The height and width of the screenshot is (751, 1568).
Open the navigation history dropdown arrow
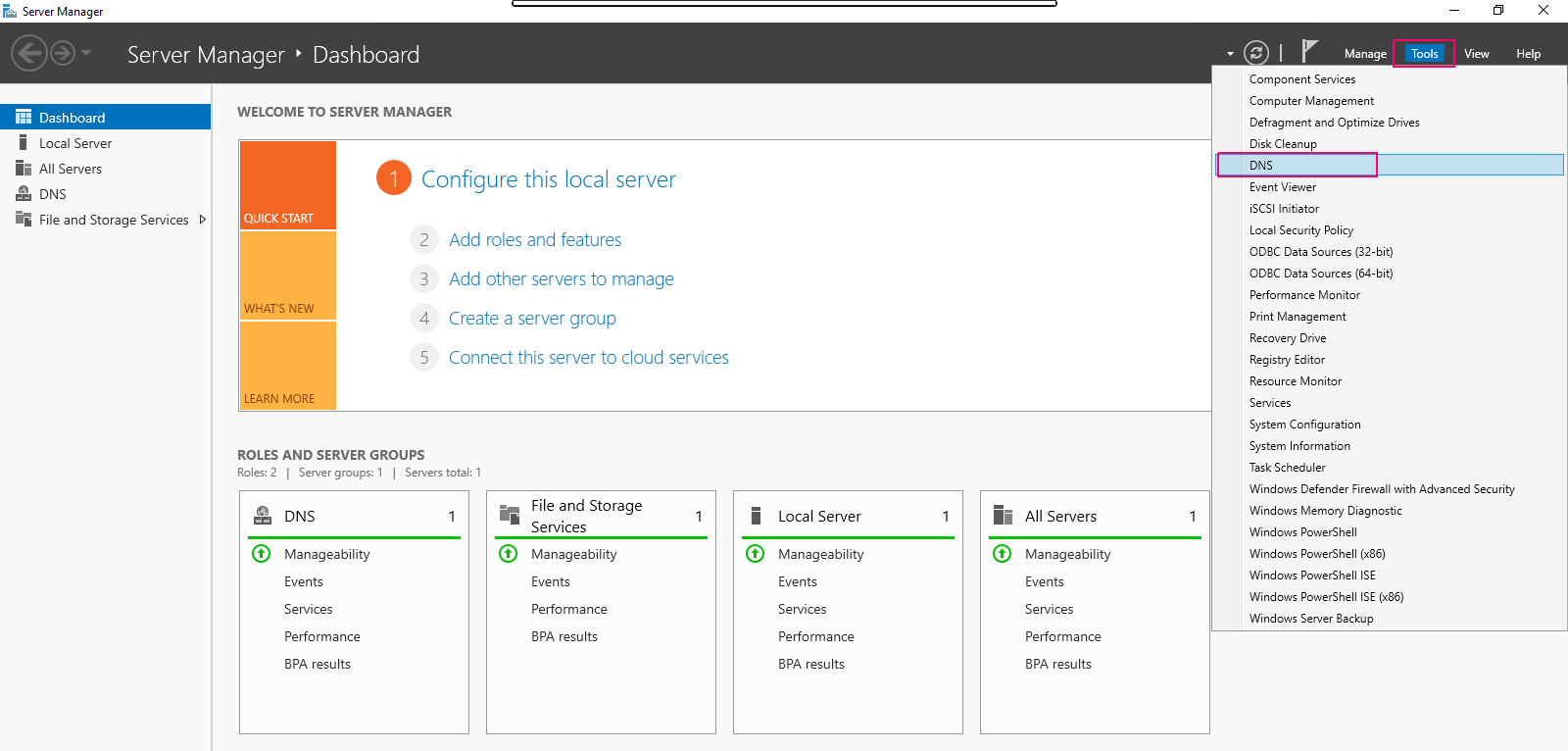point(86,53)
